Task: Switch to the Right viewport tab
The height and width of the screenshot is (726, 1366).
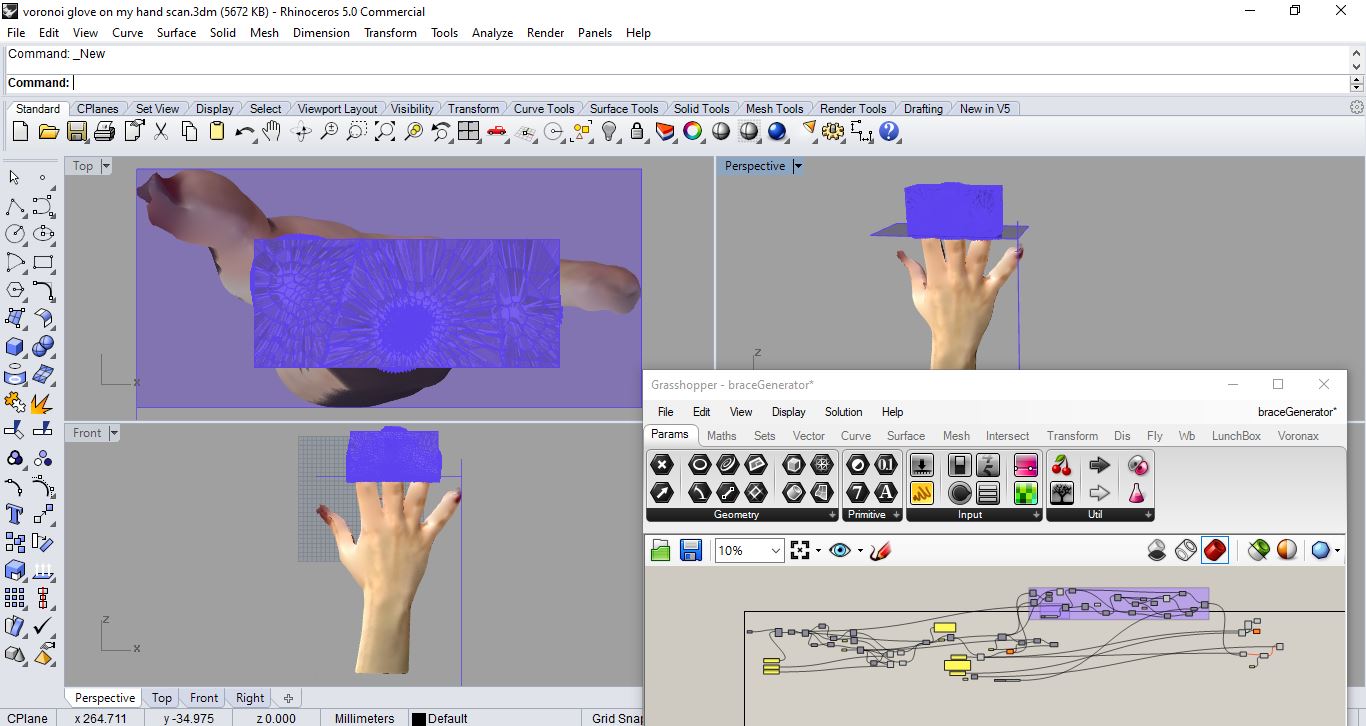Action: point(250,698)
